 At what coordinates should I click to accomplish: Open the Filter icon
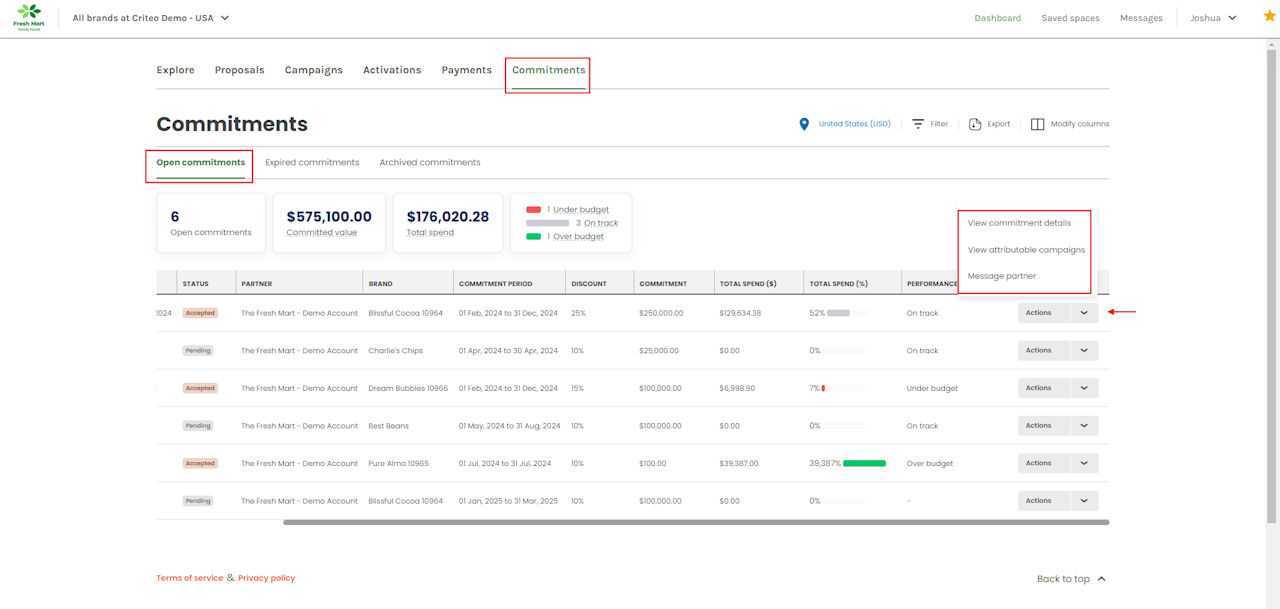tap(918, 124)
